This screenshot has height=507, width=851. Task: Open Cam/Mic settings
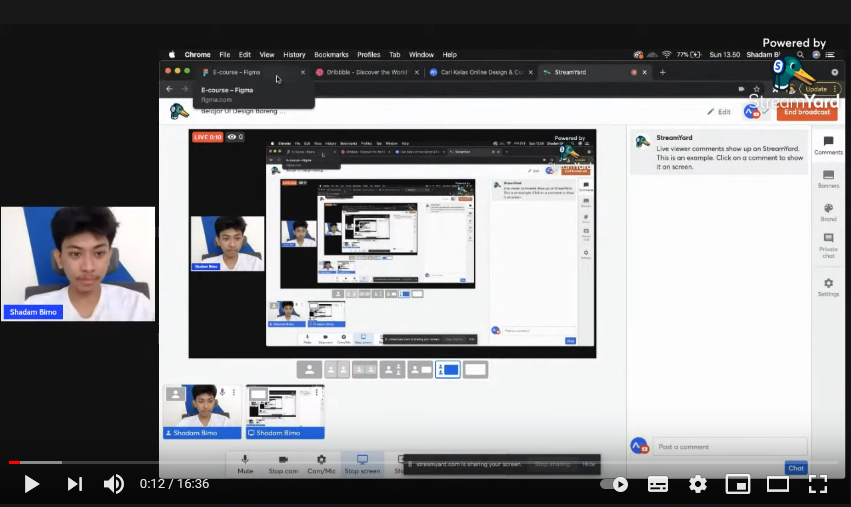click(321, 465)
